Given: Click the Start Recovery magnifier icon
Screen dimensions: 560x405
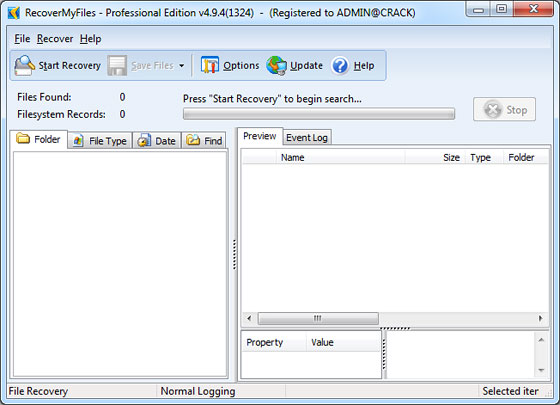Looking at the screenshot, I should 24,65.
